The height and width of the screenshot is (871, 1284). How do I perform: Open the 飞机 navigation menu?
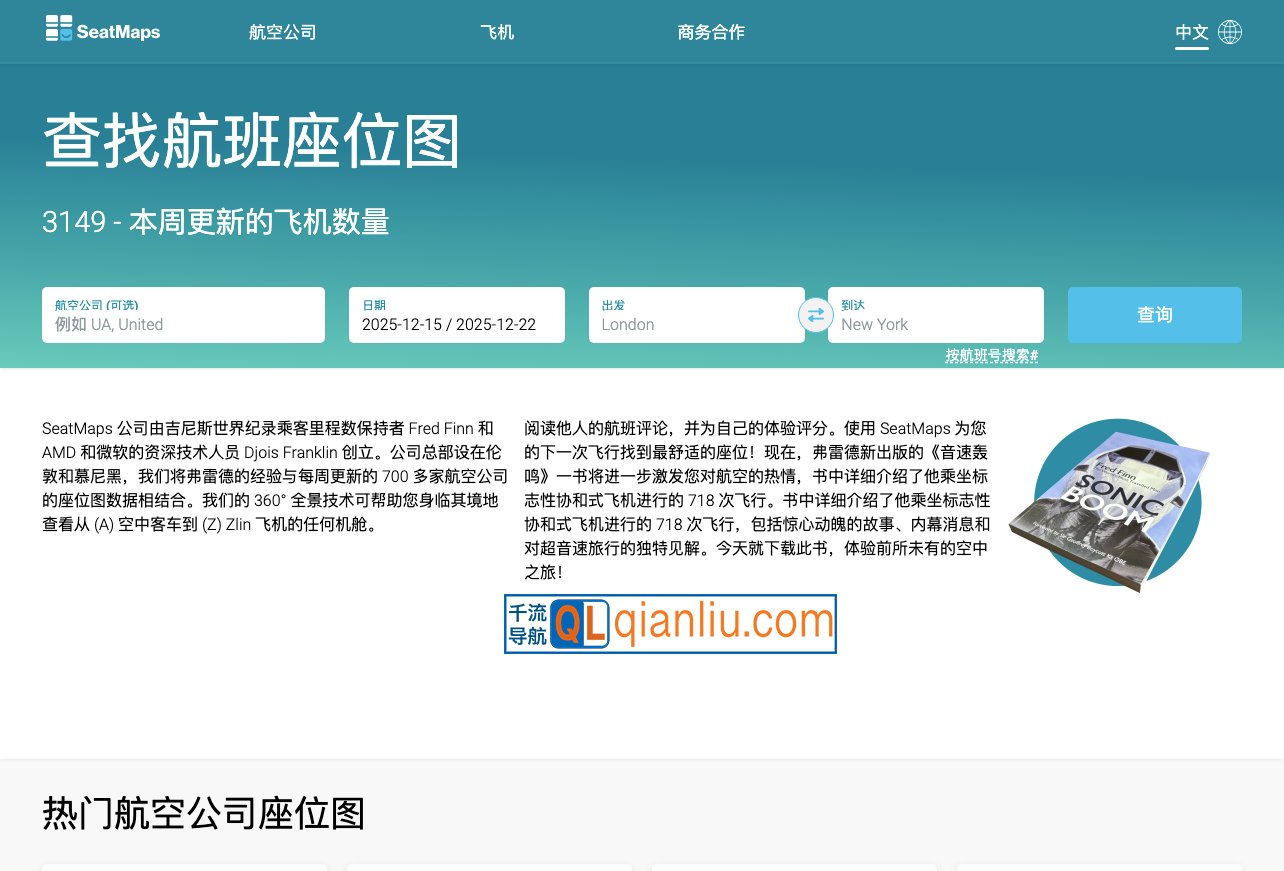(x=497, y=31)
